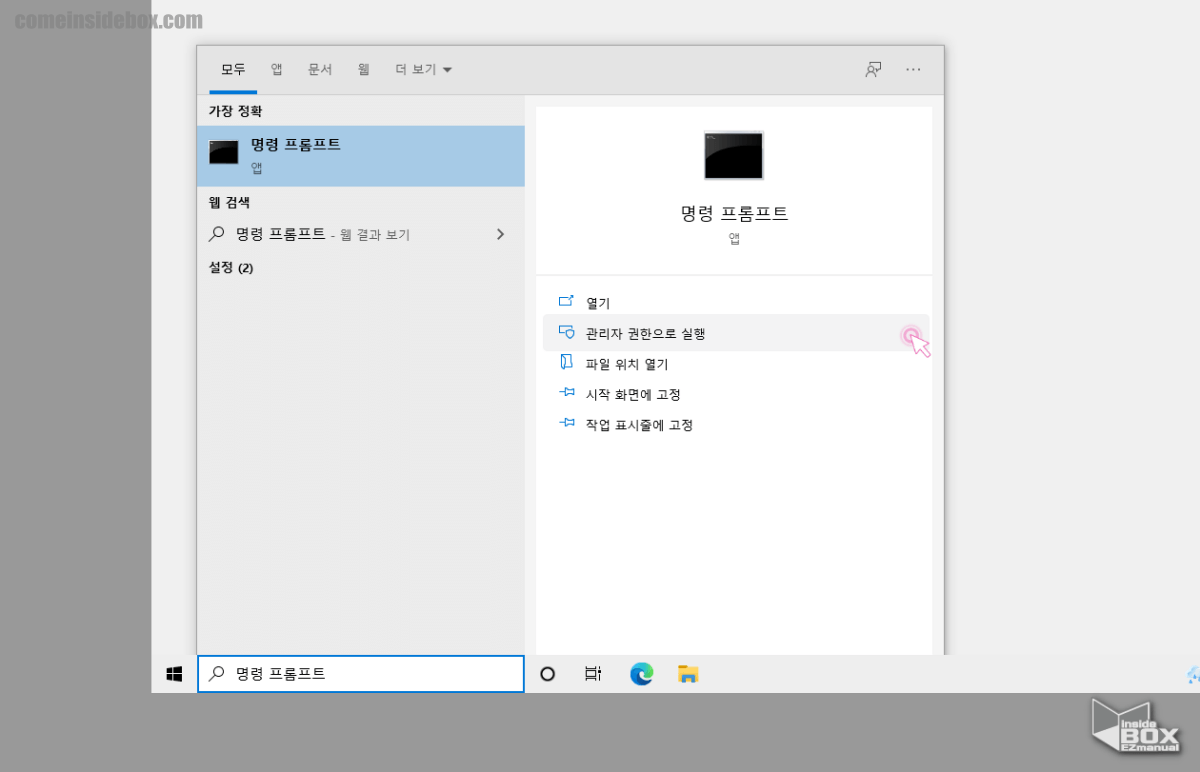Click the 명령 프롬프트 icon in results list
Viewport: 1200px width, 772px height.
point(223,152)
